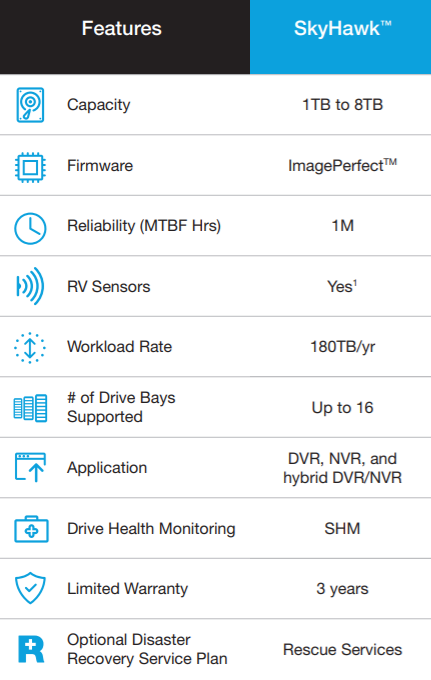This screenshot has width=431, height=680.
Task: Select the Reliability clock icon
Action: [x=30, y=228]
